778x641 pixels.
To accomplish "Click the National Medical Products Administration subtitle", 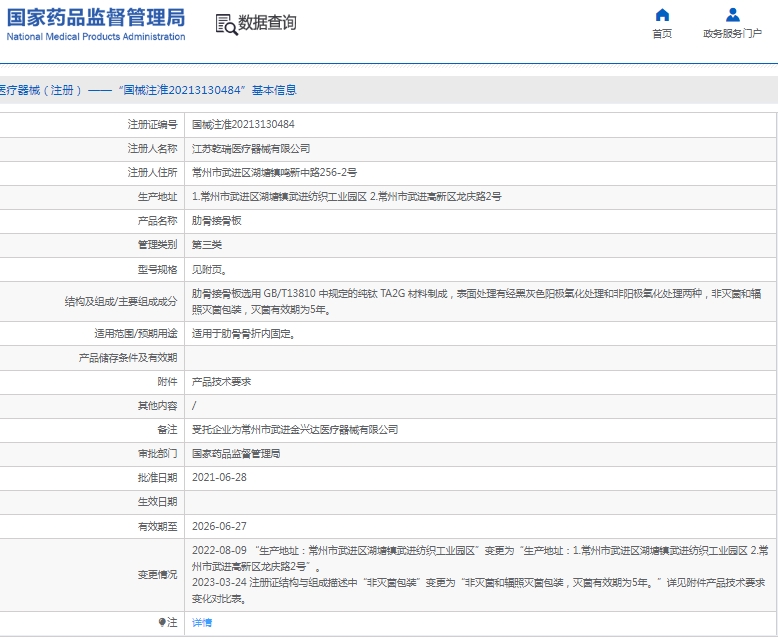I will (96, 37).
